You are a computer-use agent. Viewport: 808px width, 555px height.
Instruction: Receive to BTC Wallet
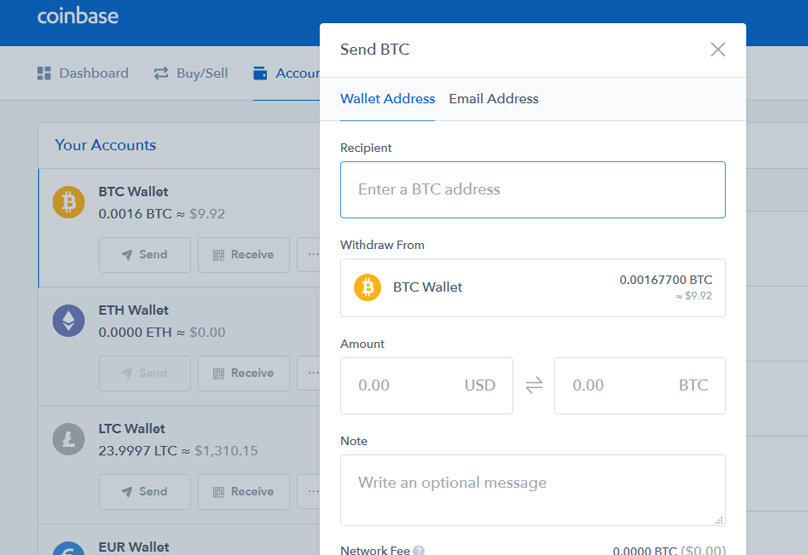point(244,255)
